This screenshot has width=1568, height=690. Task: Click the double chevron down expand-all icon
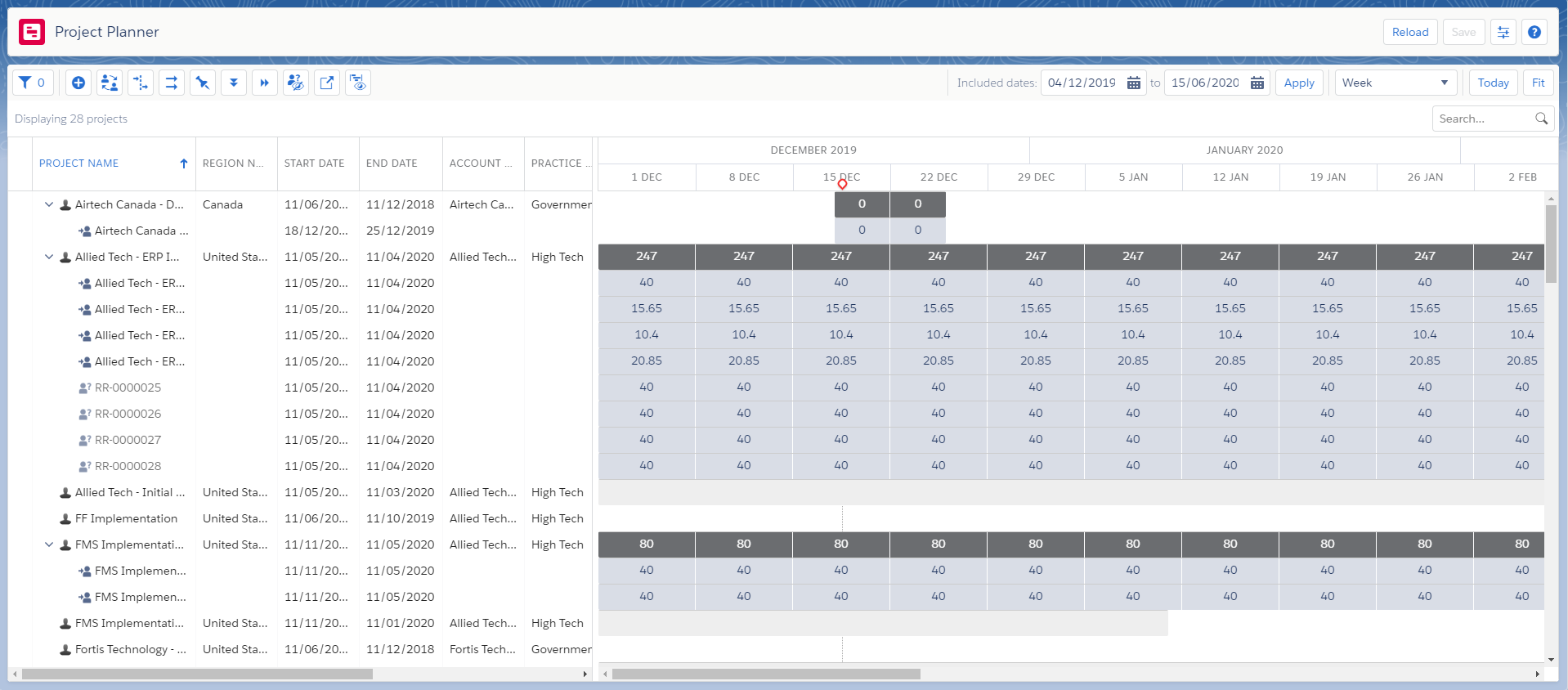[234, 83]
